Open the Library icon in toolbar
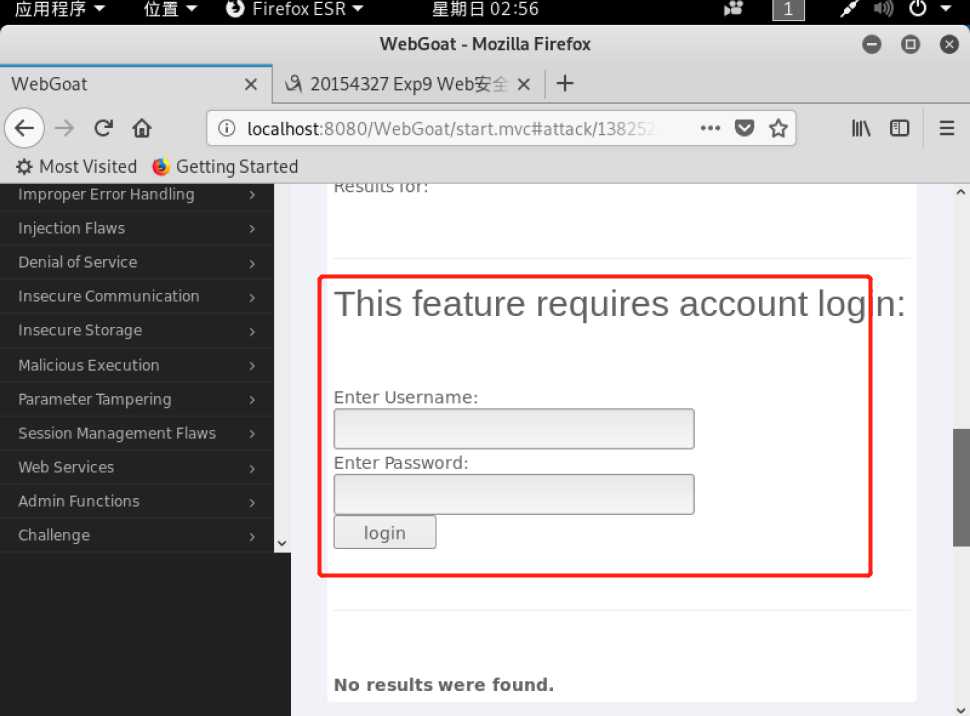Image resolution: width=970 pixels, height=716 pixels. coord(861,128)
